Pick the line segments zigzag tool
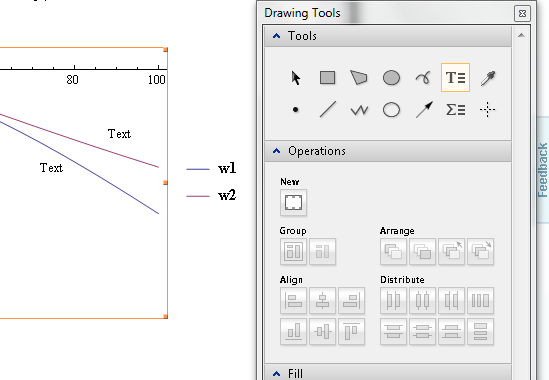The height and width of the screenshot is (380, 549). coord(359,110)
